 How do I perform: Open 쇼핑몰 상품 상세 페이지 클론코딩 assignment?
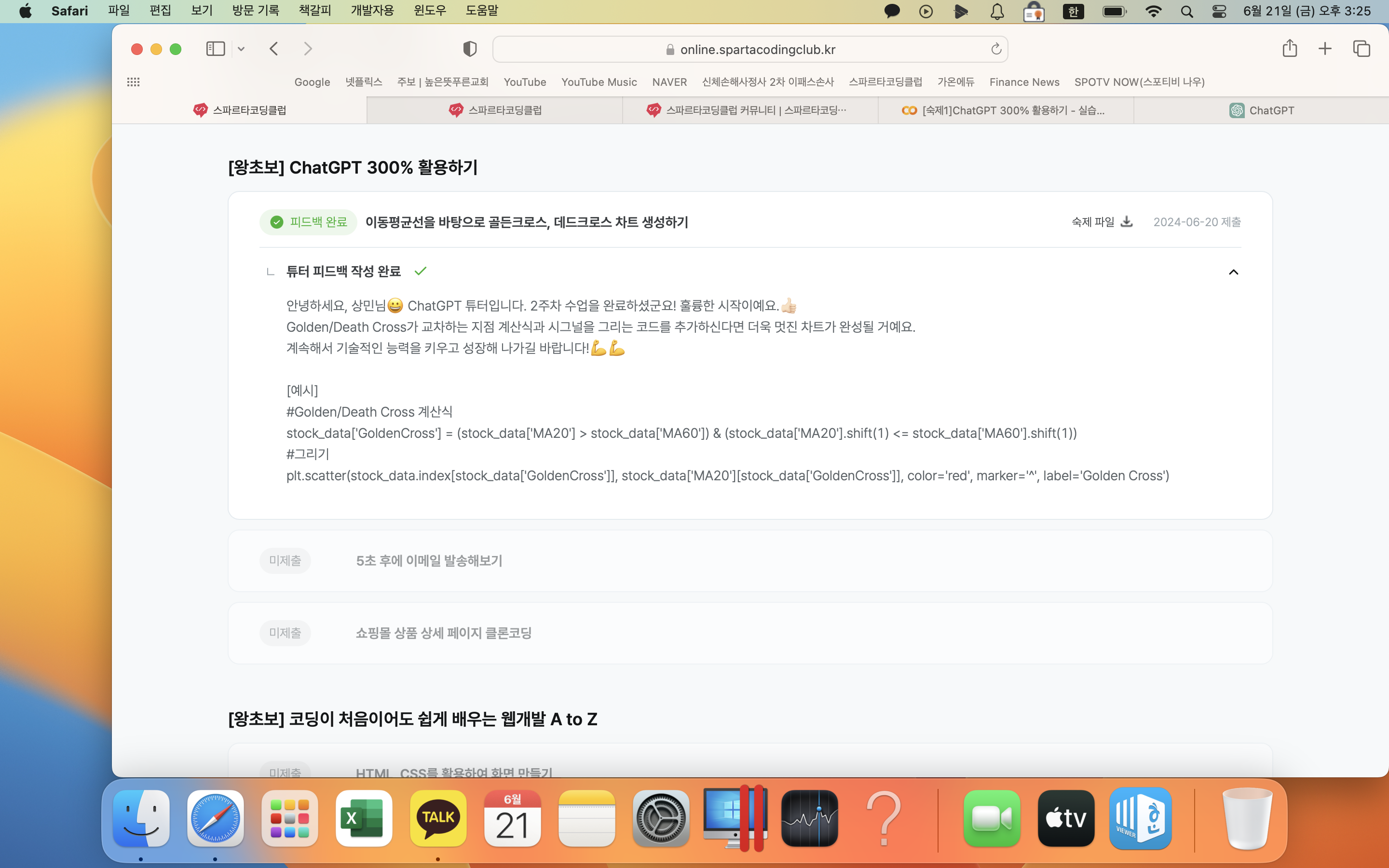click(x=750, y=633)
